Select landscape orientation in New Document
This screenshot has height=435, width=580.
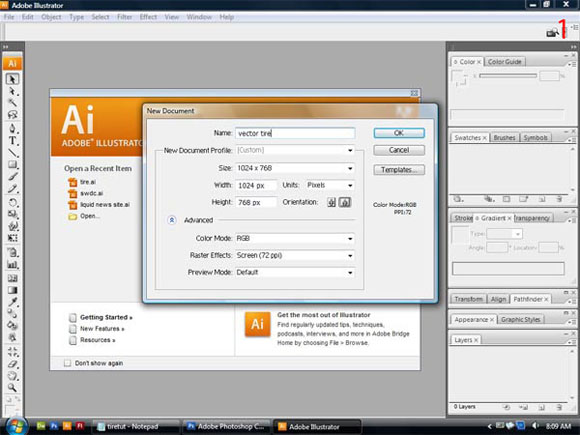[345, 202]
